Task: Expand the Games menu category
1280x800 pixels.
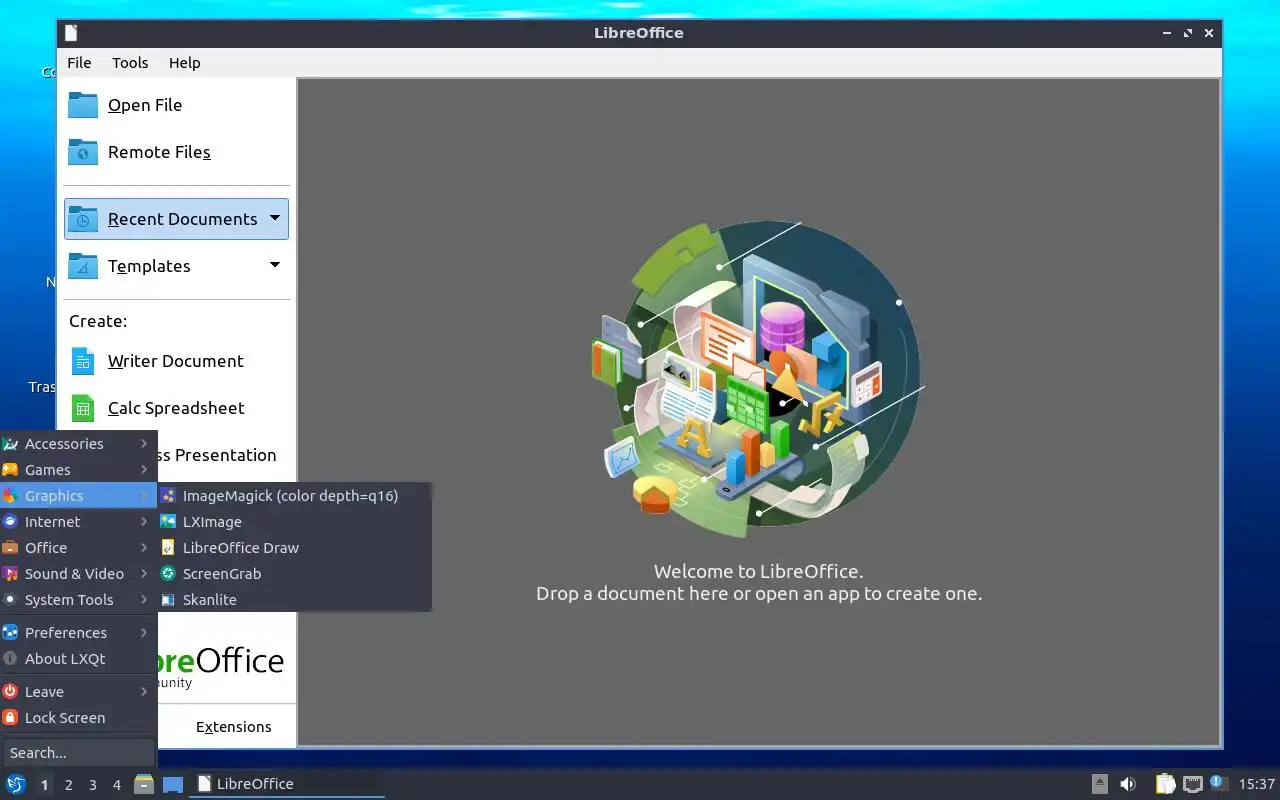Action: tap(78, 470)
